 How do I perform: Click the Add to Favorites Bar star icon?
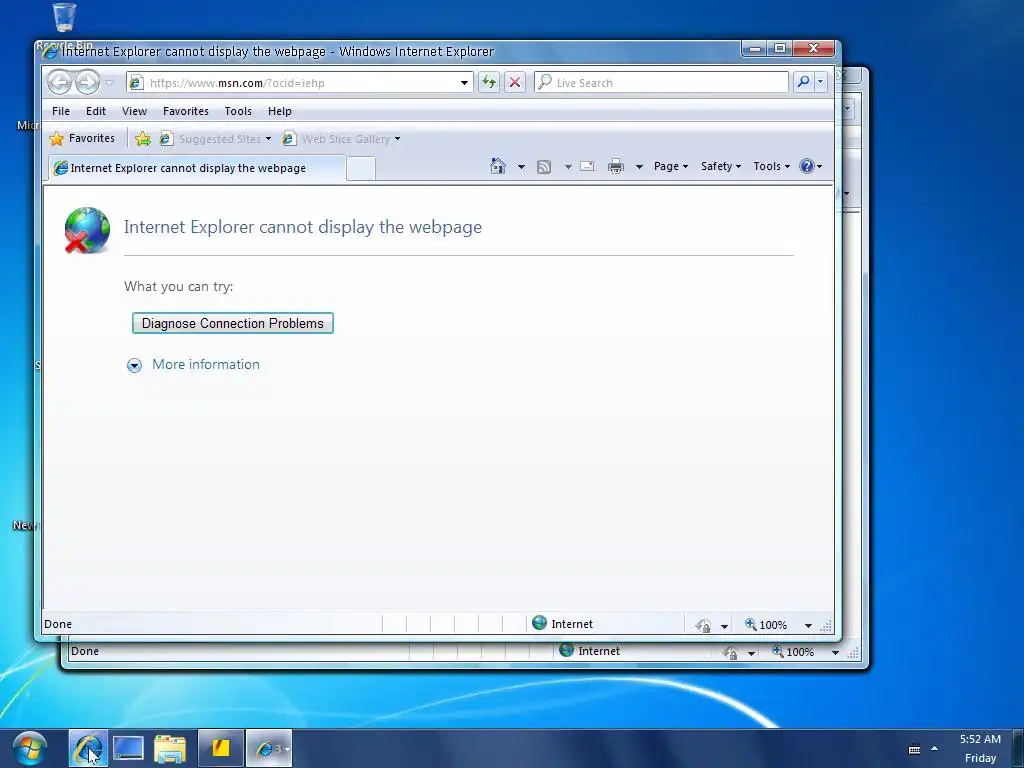(142, 138)
